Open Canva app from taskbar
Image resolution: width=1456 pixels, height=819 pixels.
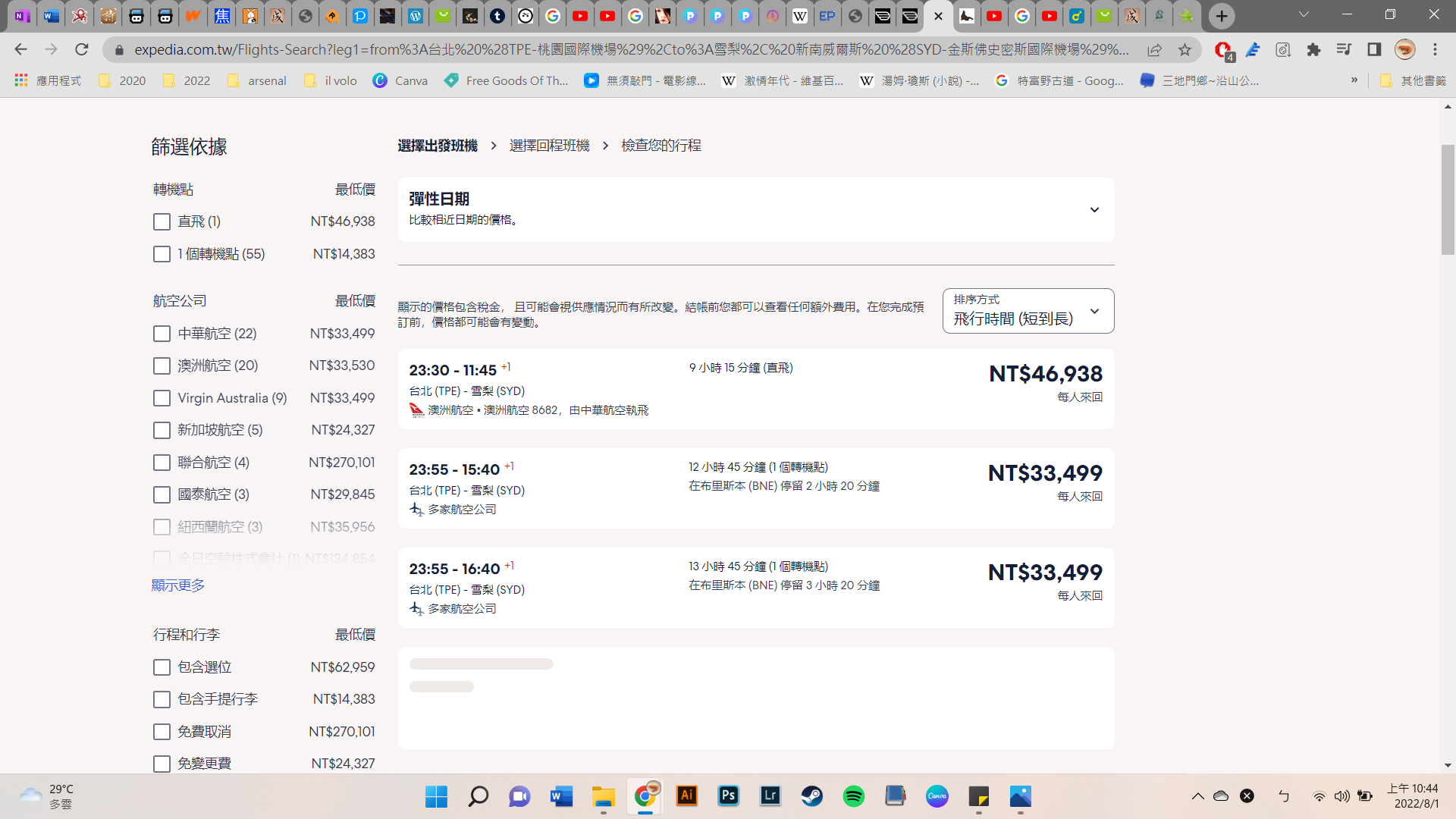coord(937,796)
